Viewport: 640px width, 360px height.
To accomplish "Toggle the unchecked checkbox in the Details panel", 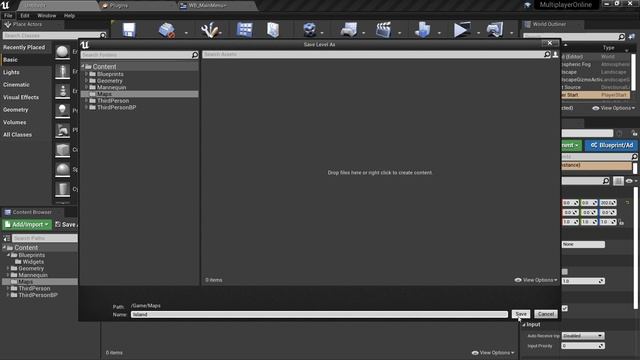I will 564,271.
